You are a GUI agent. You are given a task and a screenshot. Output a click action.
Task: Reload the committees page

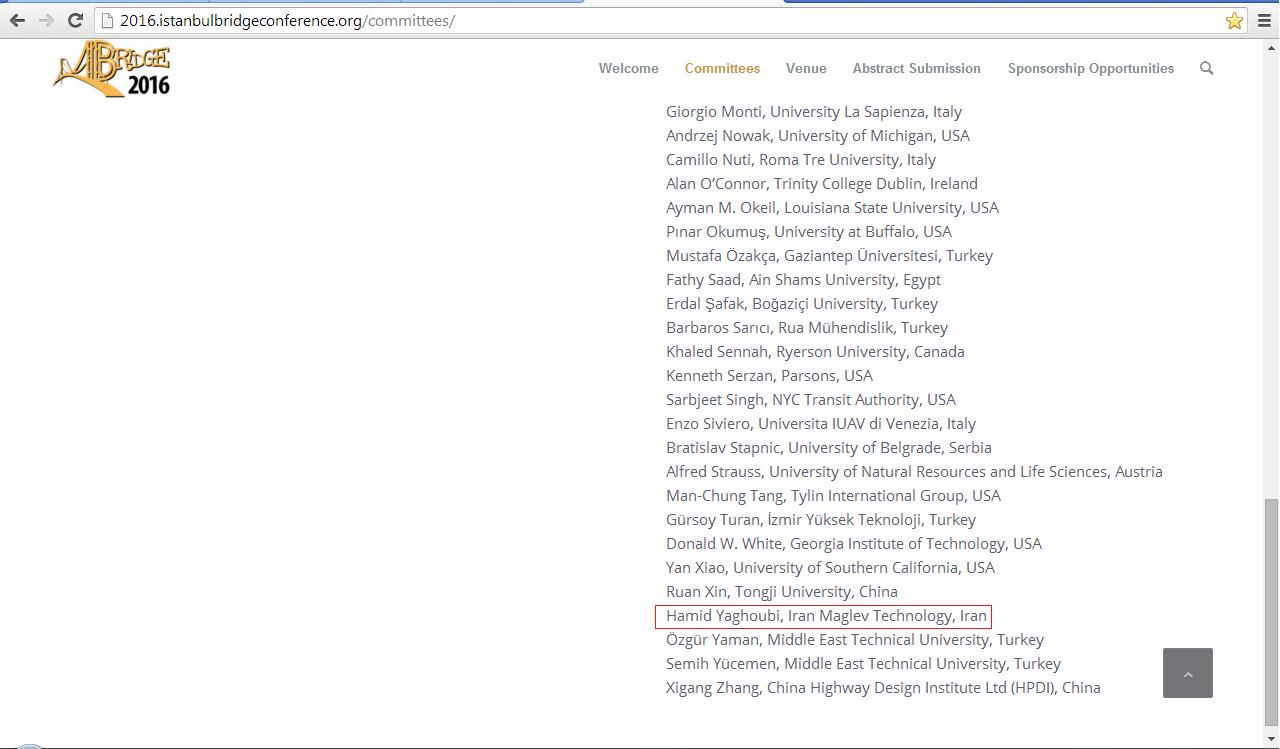75,20
